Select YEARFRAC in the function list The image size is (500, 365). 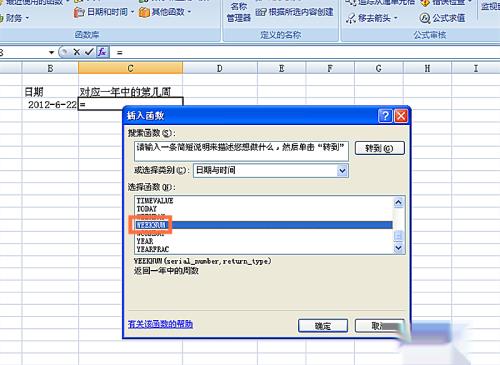[264, 249]
